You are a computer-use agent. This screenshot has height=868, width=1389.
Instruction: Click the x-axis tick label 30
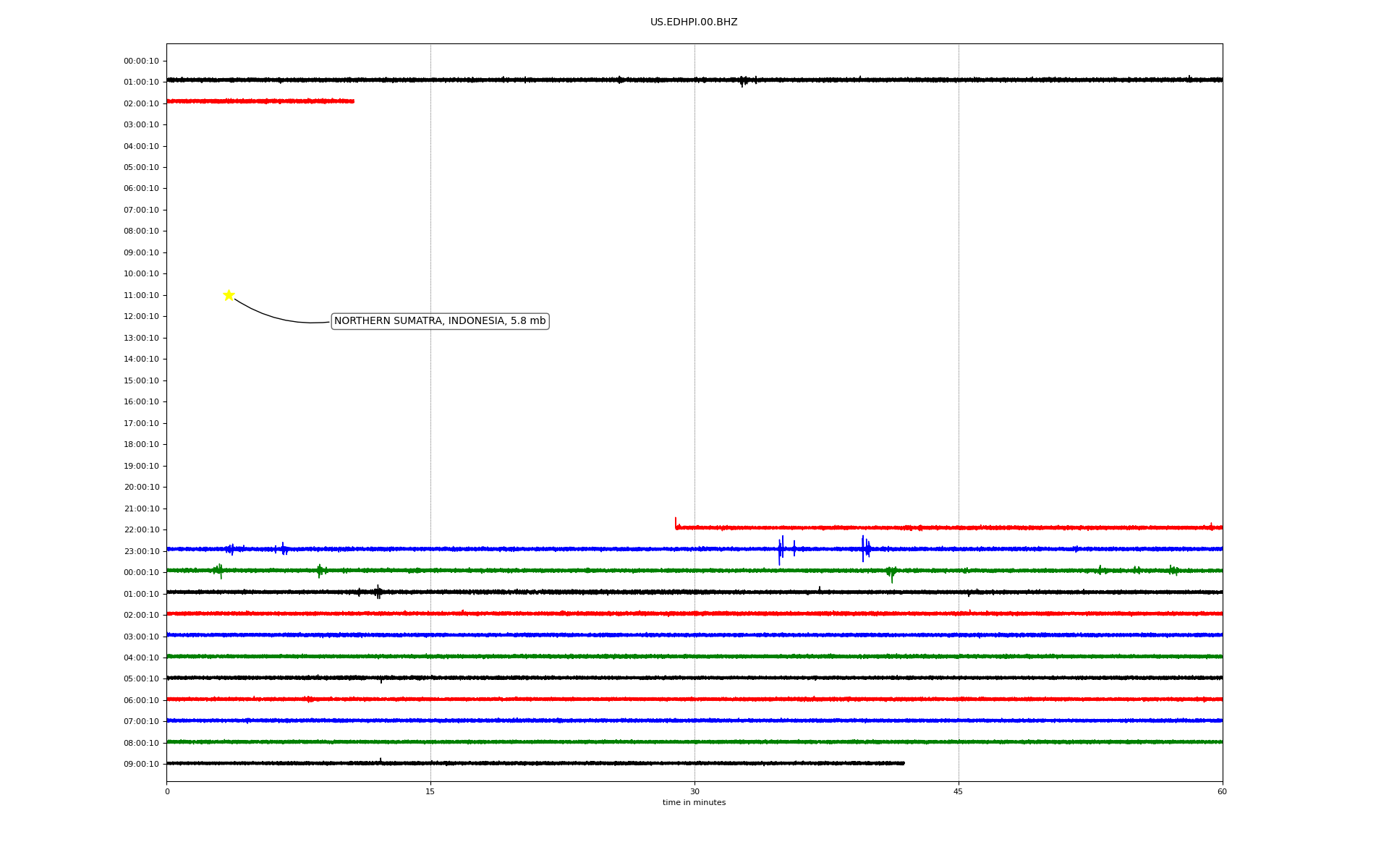click(694, 791)
